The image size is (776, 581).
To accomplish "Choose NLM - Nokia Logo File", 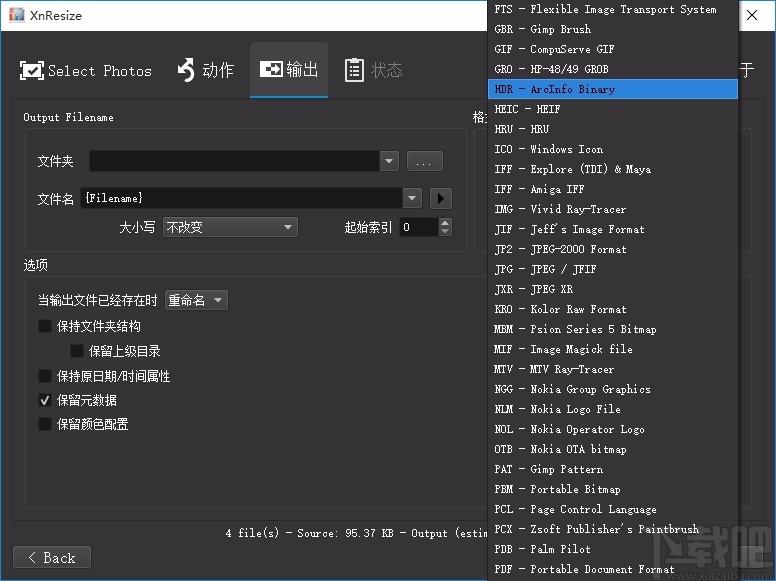I will pyautogui.click(x=613, y=409).
